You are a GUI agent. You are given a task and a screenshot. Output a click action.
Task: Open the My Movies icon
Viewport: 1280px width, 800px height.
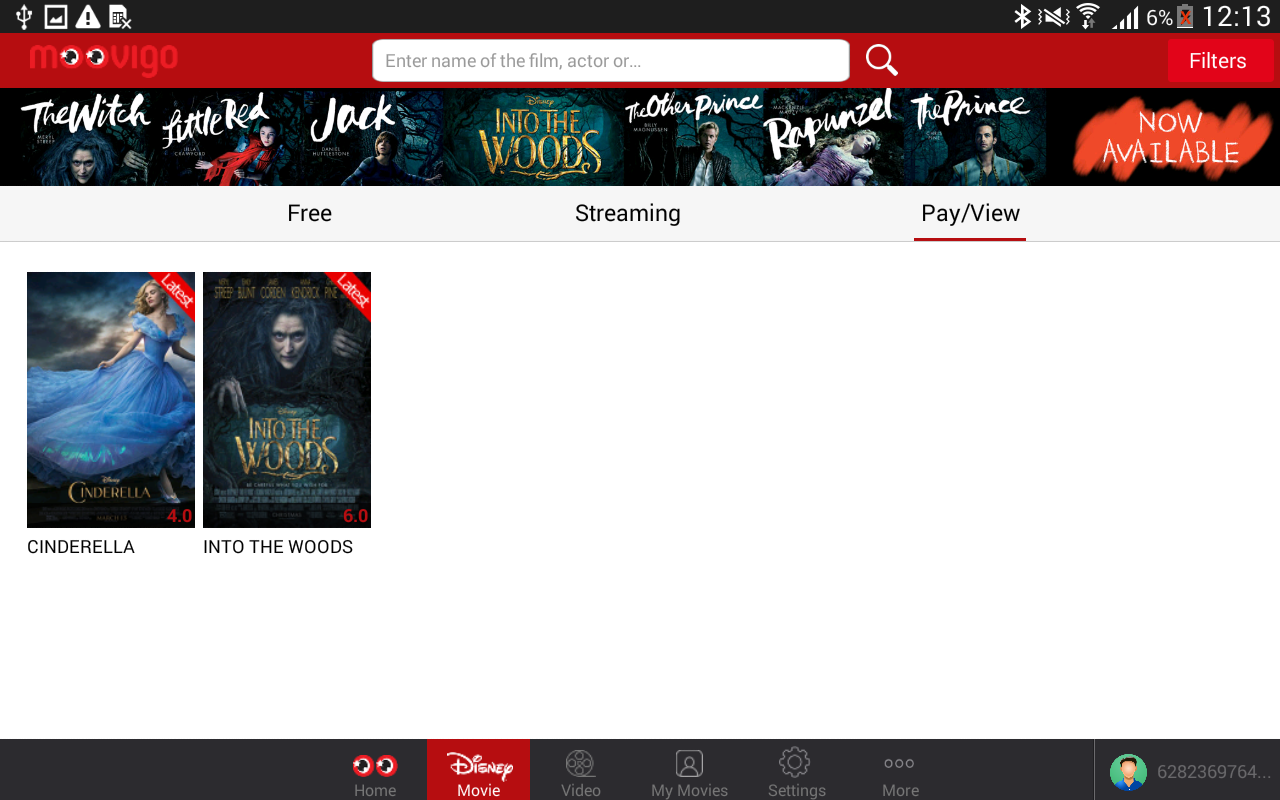click(x=689, y=765)
